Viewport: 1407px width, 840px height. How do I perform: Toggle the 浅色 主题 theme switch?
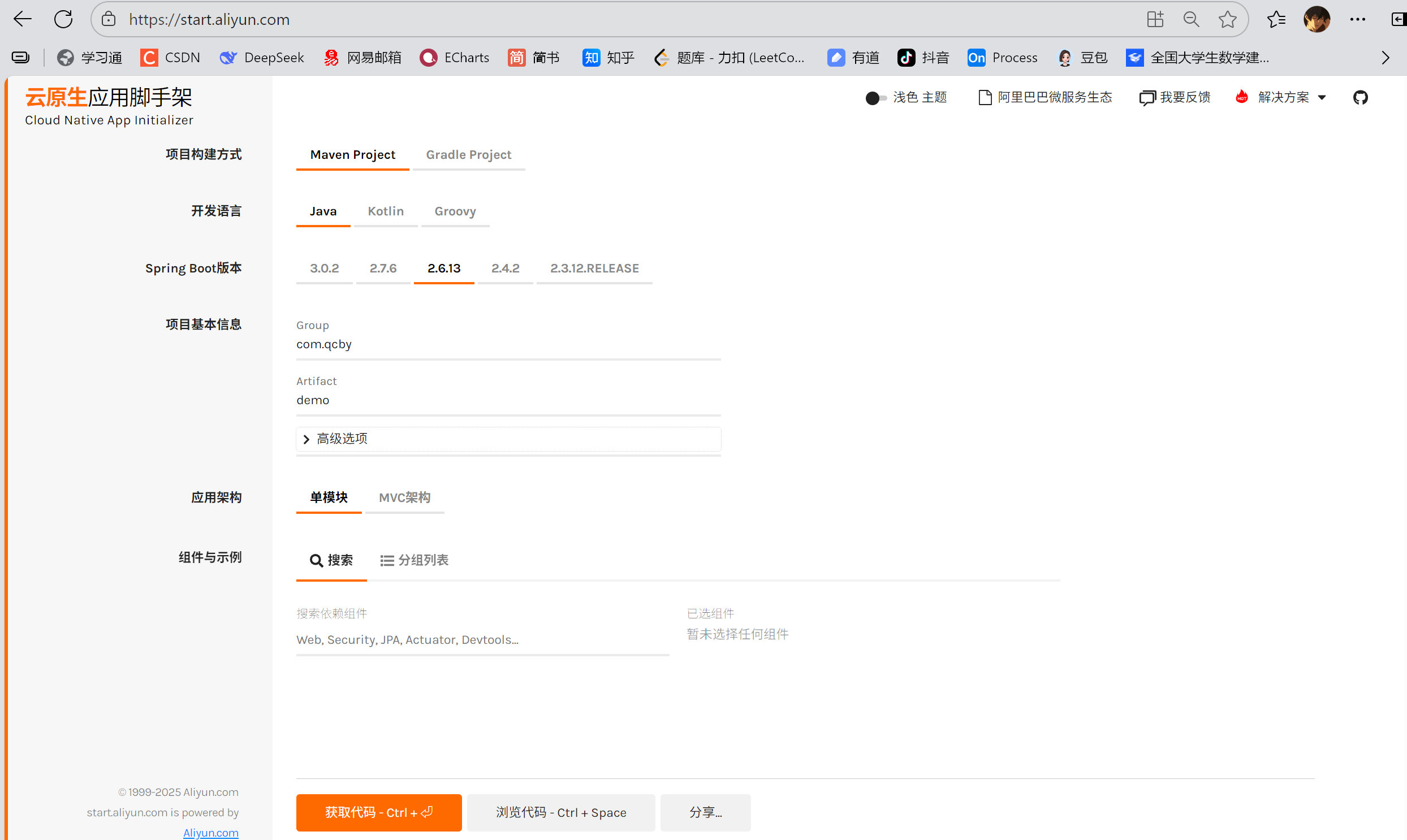pyautogui.click(x=875, y=98)
